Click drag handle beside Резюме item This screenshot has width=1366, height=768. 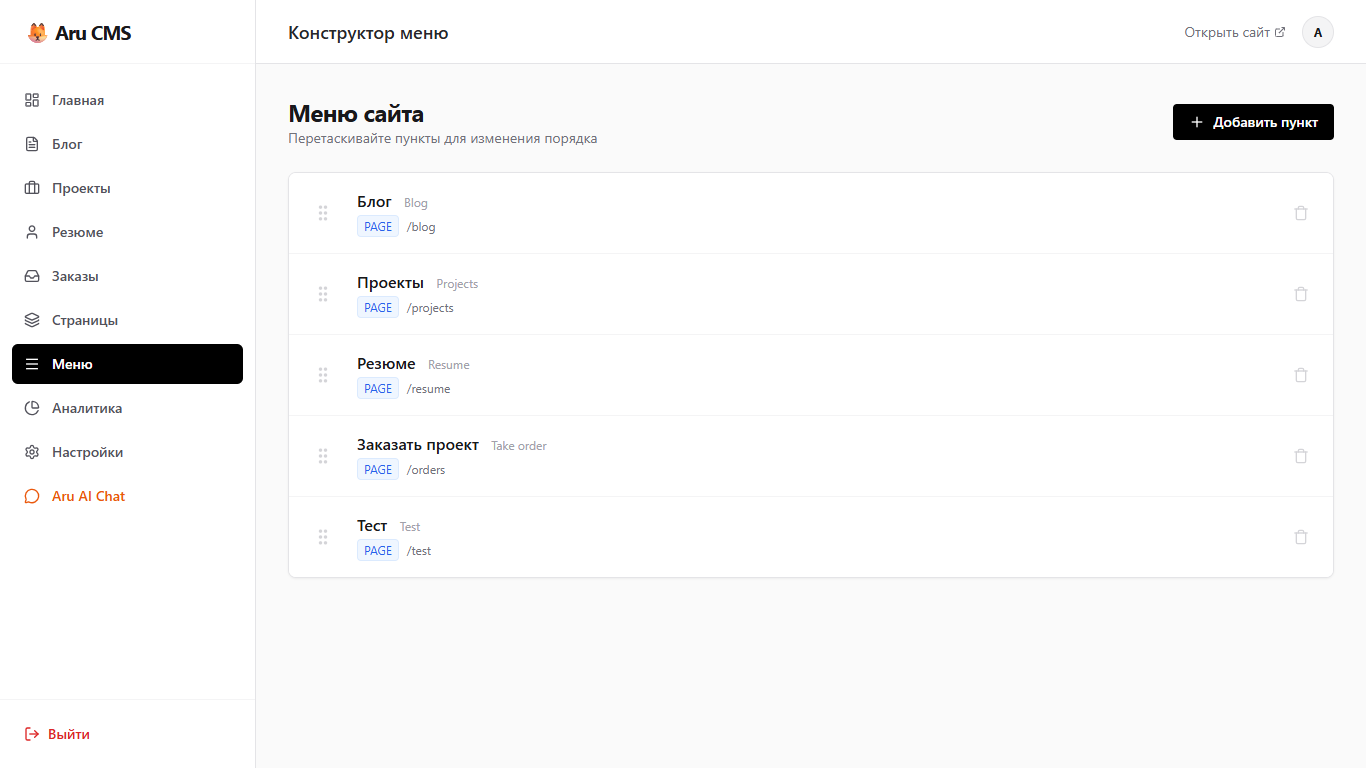pyautogui.click(x=323, y=375)
